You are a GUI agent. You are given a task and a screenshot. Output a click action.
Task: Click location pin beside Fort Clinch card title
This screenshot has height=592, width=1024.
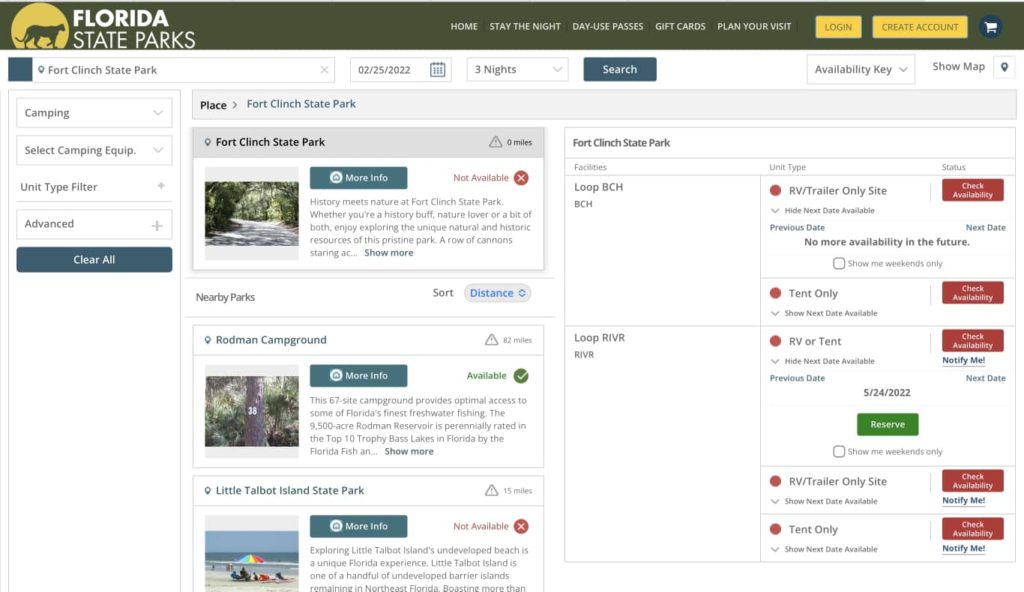(x=208, y=142)
